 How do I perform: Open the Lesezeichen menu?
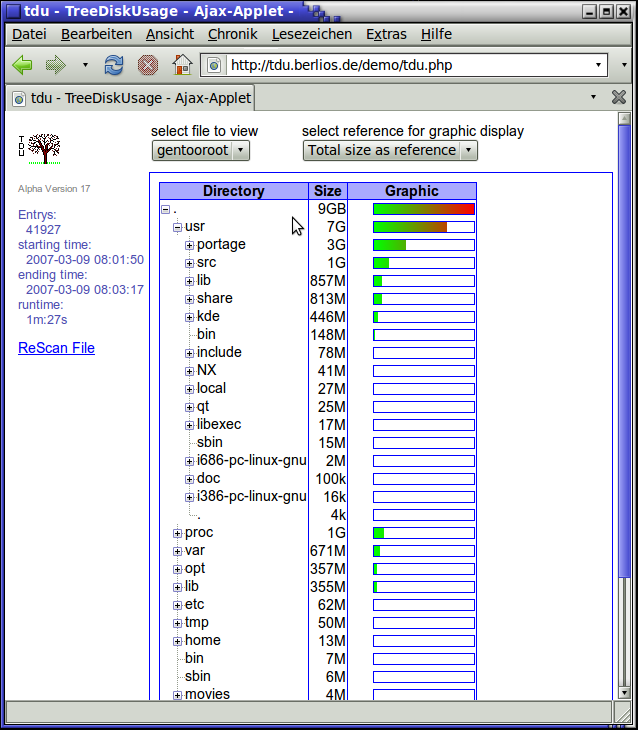(x=311, y=34)
